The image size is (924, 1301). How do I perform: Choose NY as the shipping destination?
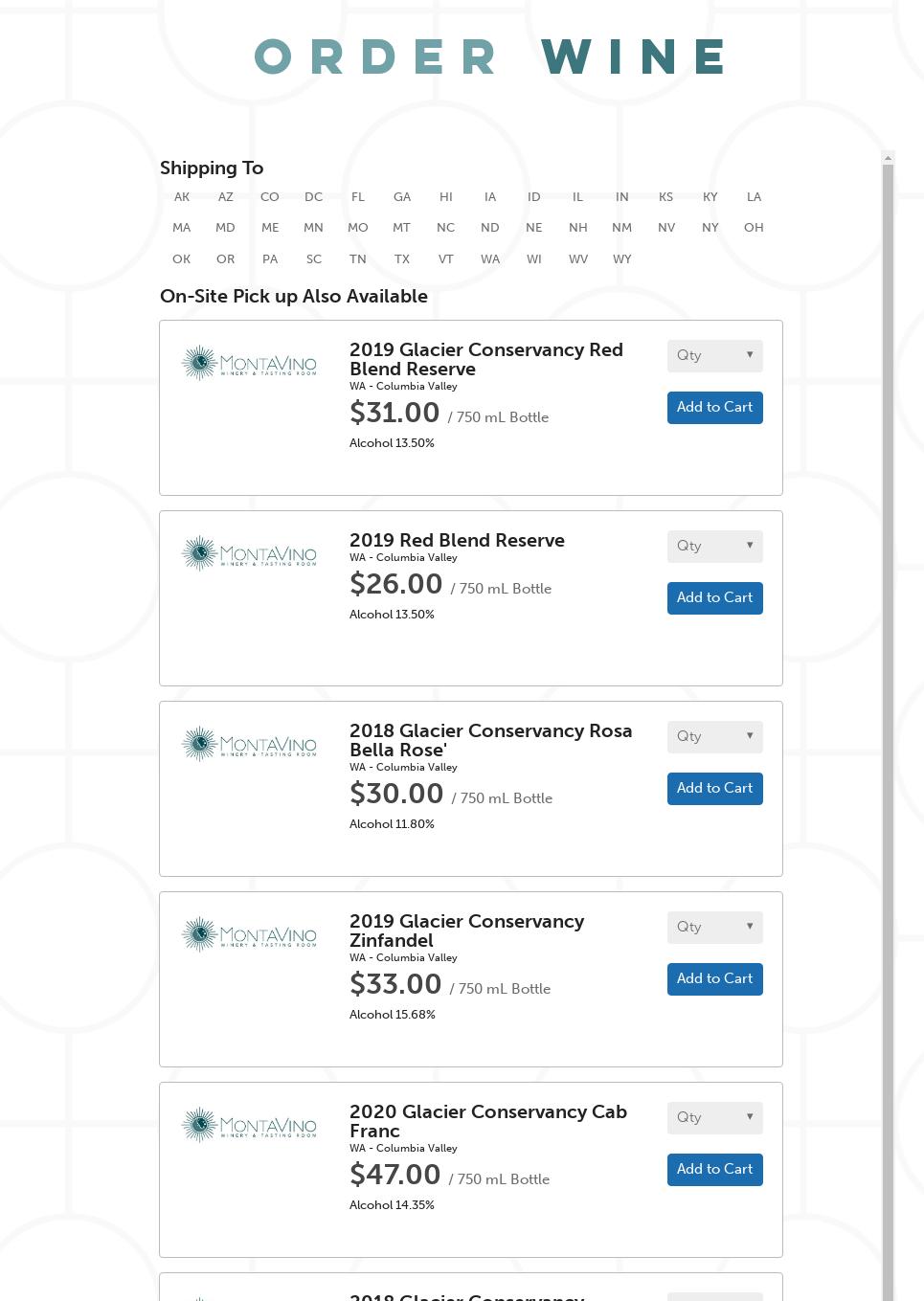[x=710, y=228]
